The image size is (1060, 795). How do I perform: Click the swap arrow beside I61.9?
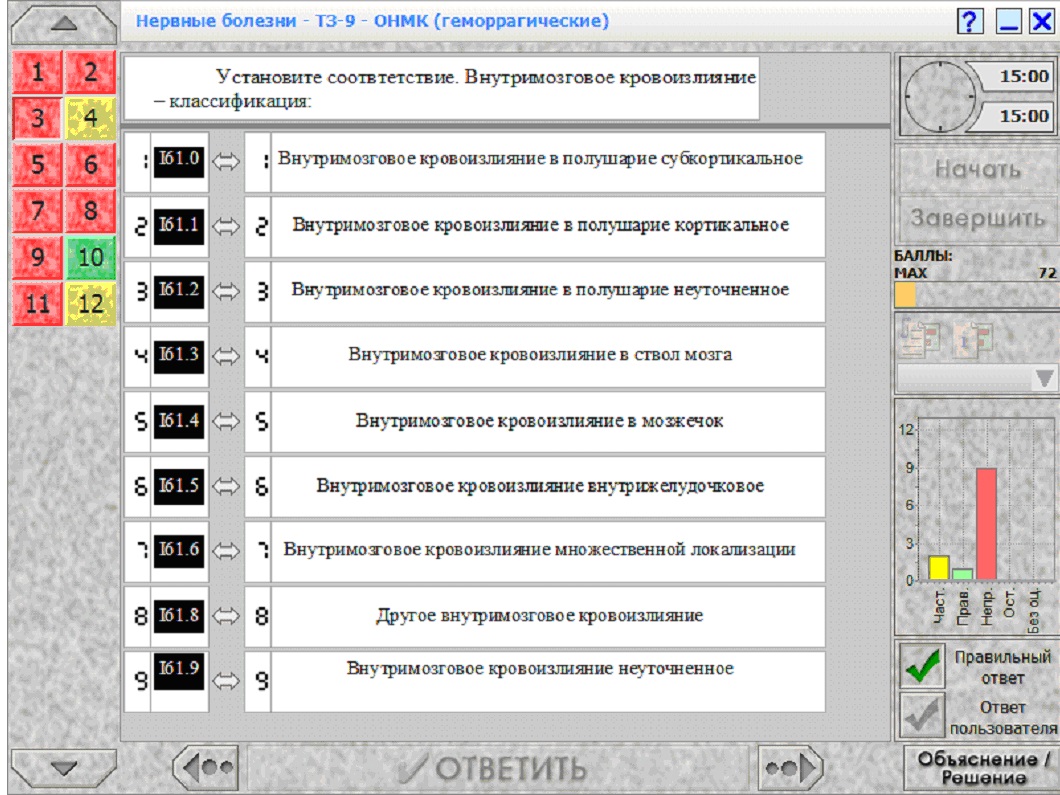[226, 681]
